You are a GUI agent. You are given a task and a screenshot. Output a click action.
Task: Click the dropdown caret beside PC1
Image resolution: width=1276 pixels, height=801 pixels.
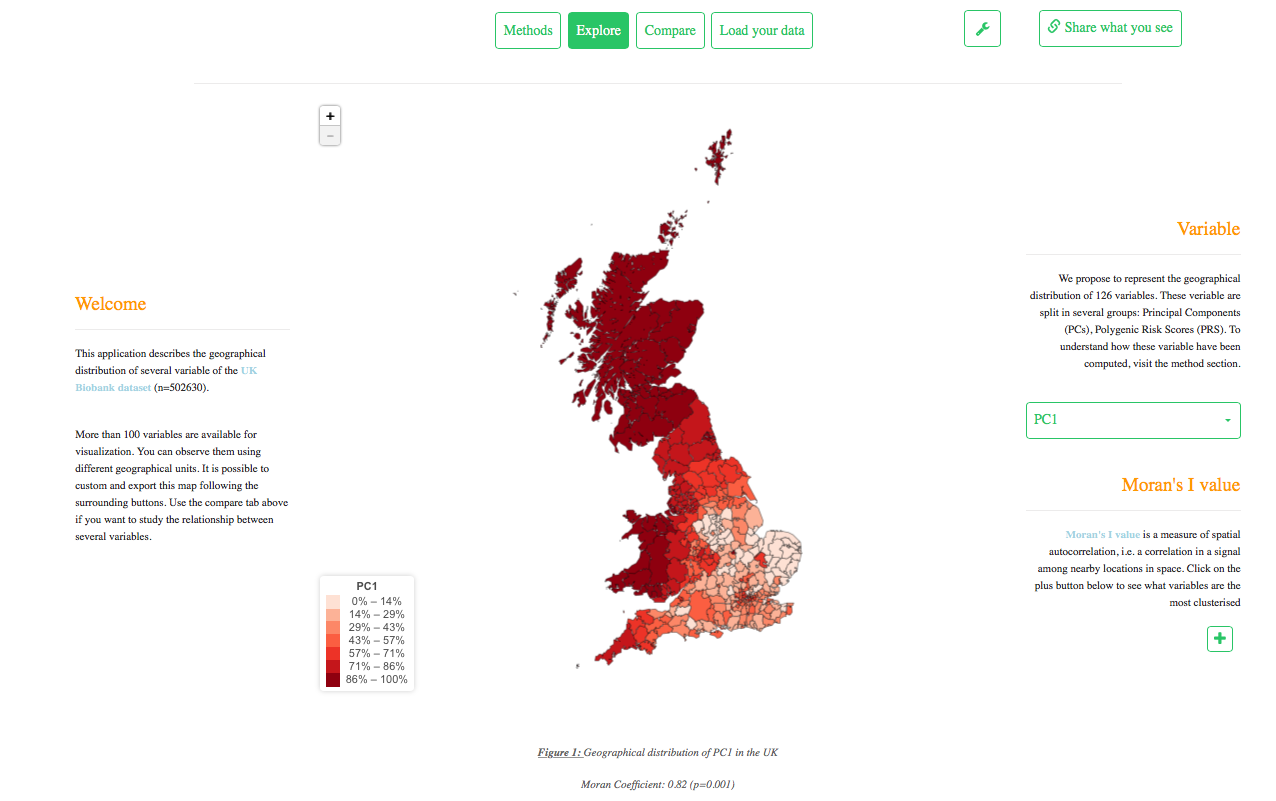(1229, 420)
